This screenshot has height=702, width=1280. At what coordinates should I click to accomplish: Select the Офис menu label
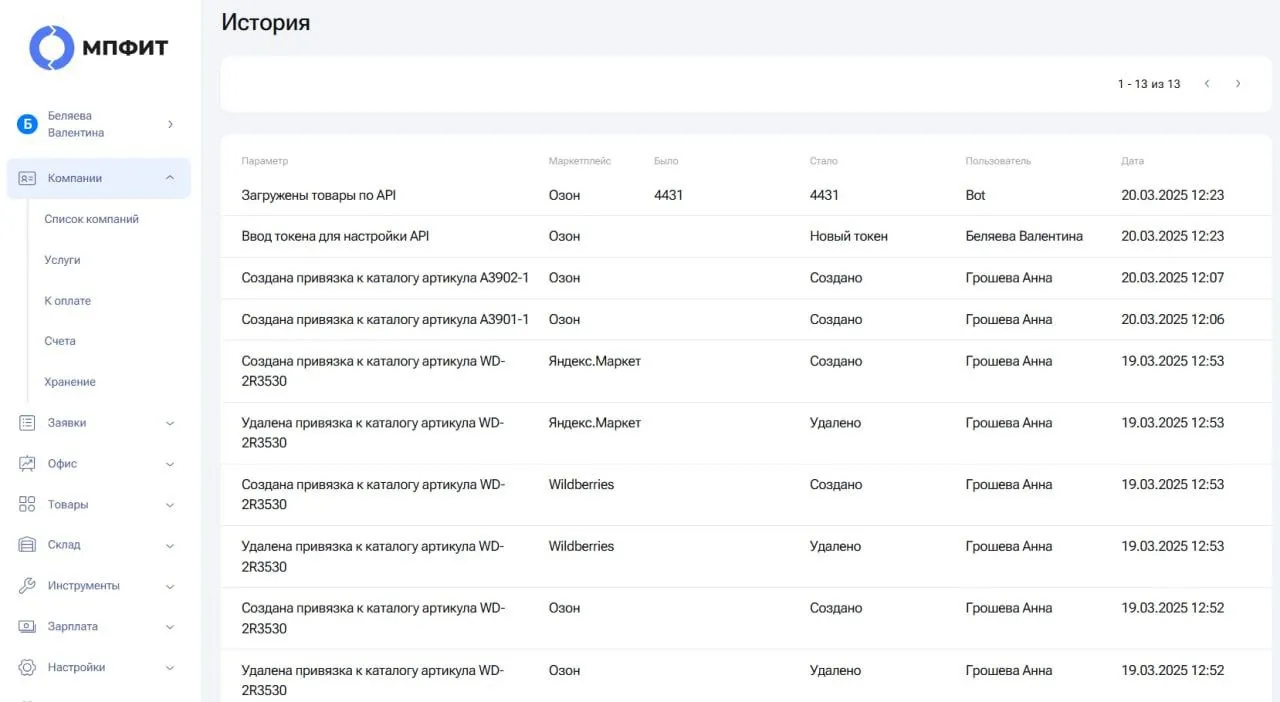(x=62, y=464)
